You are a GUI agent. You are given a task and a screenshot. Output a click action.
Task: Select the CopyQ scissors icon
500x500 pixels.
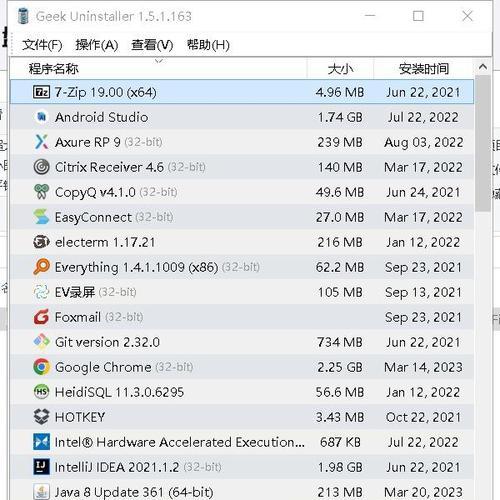(x=41, y=192)
